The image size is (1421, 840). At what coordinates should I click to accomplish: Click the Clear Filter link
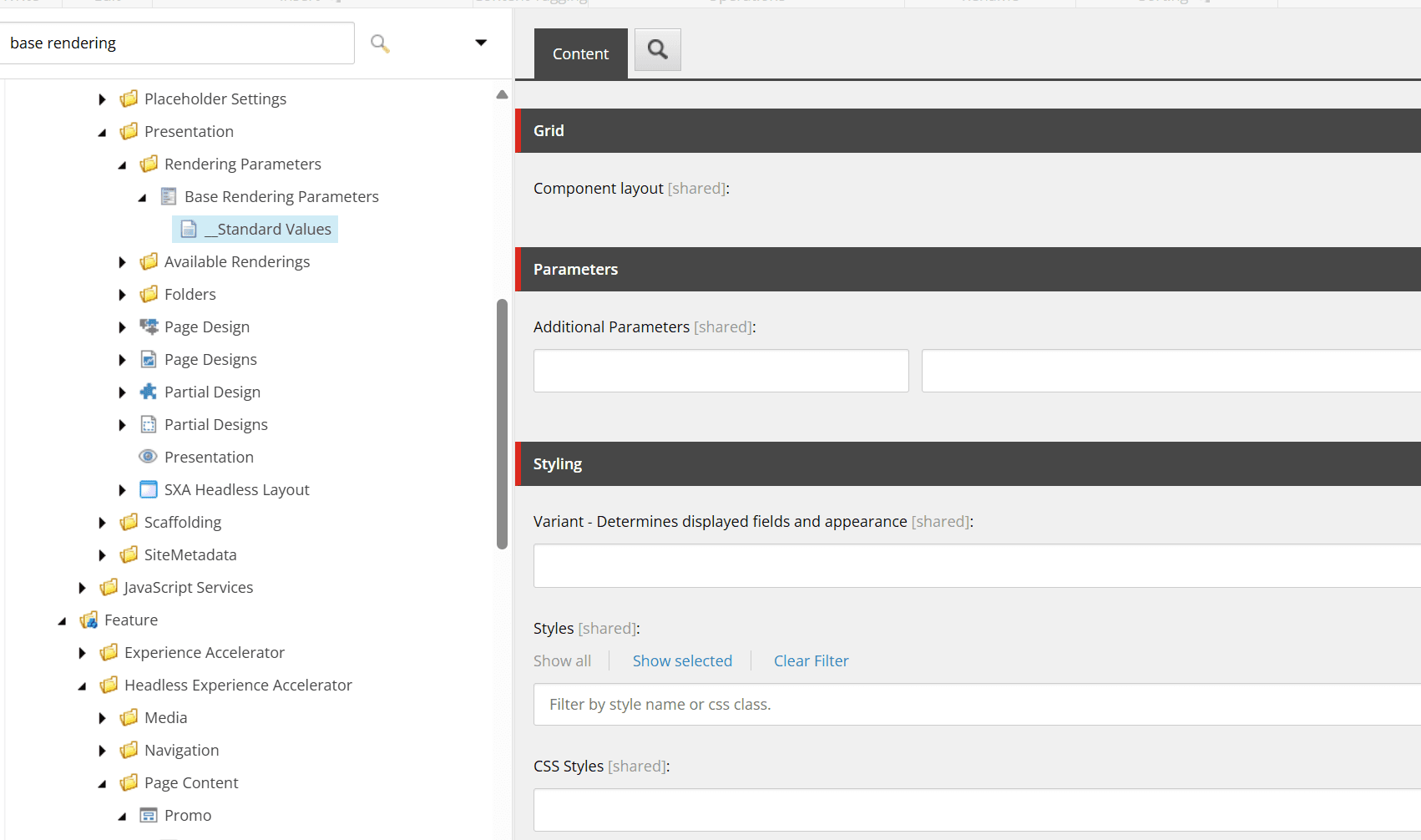(811, 660)
